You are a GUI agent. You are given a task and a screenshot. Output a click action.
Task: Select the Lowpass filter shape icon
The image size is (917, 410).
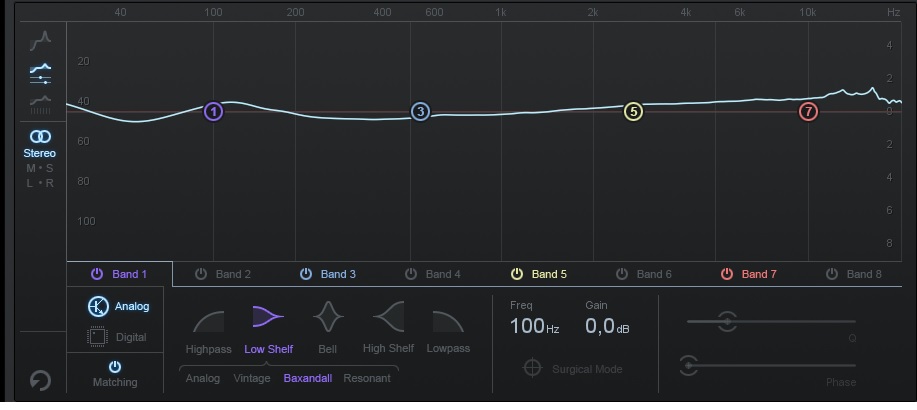[x=448, y=320]
